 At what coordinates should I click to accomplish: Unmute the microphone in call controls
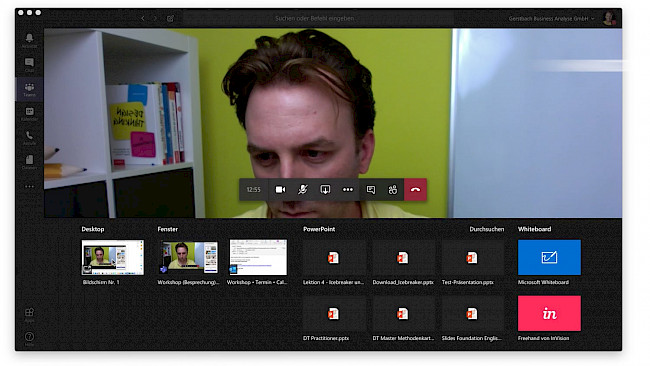(303, 189)
